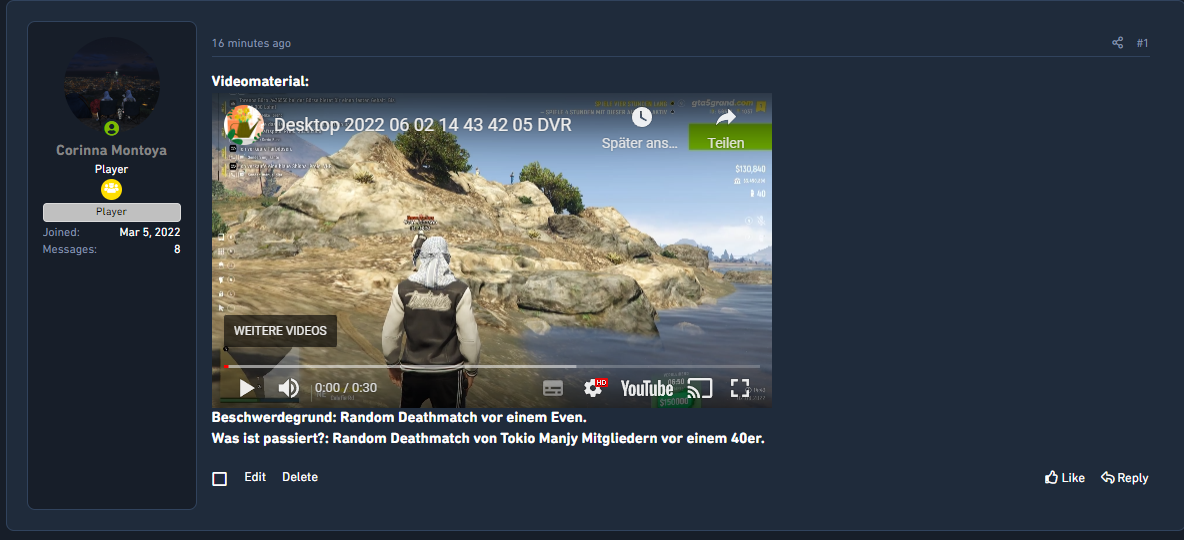Viewport: 1184px width, 540px height.
Task: Reply to the post
Action: 1124,477
